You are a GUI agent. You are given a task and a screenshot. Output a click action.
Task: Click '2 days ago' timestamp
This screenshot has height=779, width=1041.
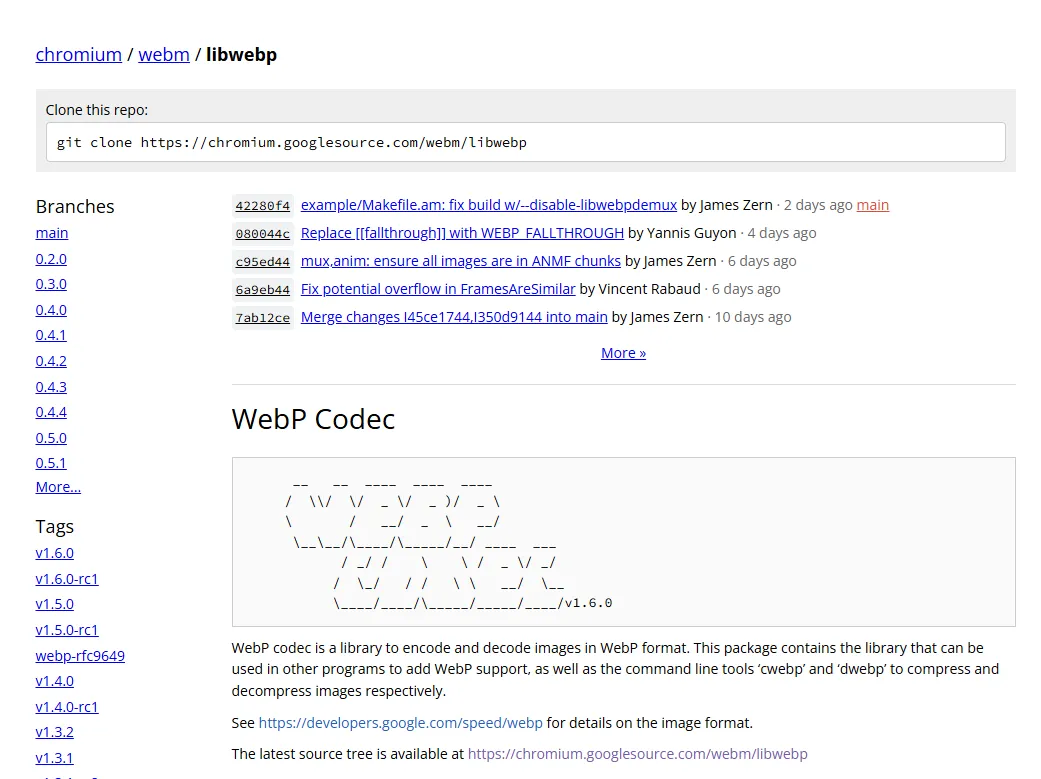pos(818,205)
